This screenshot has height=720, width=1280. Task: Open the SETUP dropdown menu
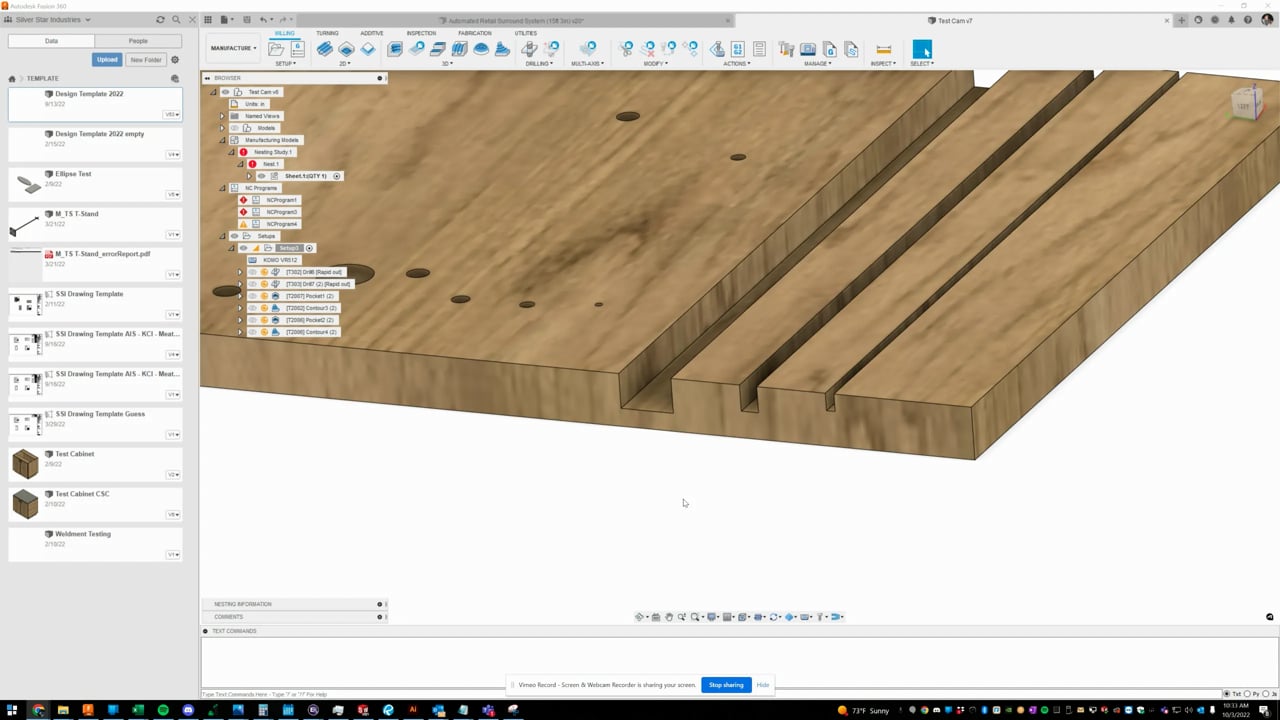point(285,64)
